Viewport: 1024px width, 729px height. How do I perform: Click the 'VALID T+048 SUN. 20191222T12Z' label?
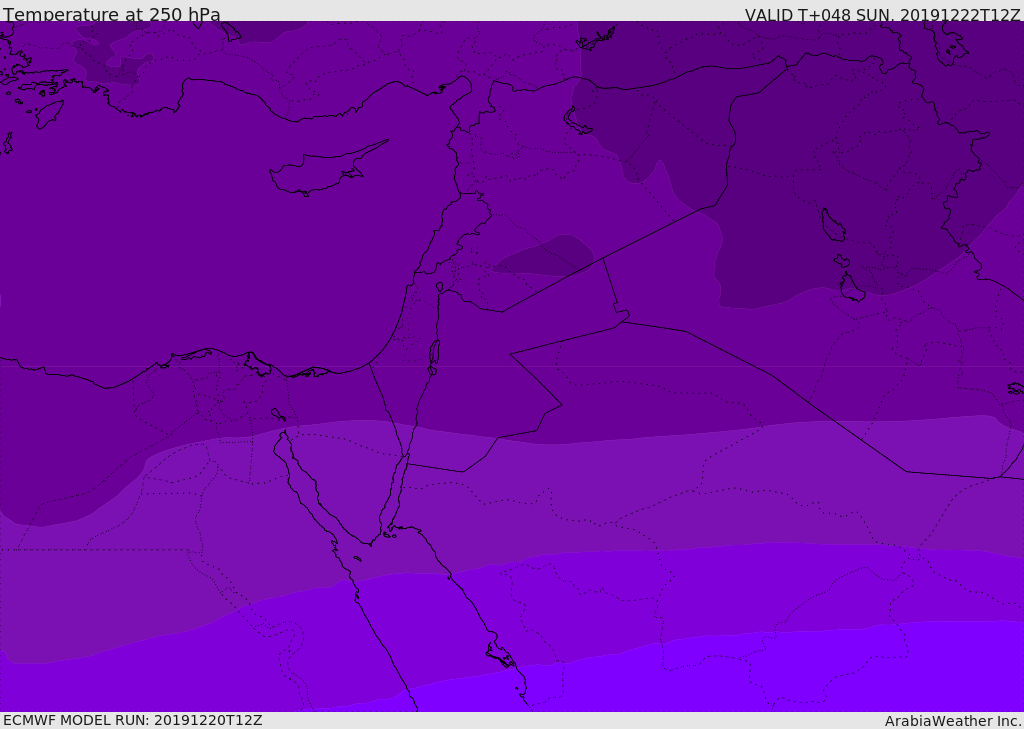882,15
